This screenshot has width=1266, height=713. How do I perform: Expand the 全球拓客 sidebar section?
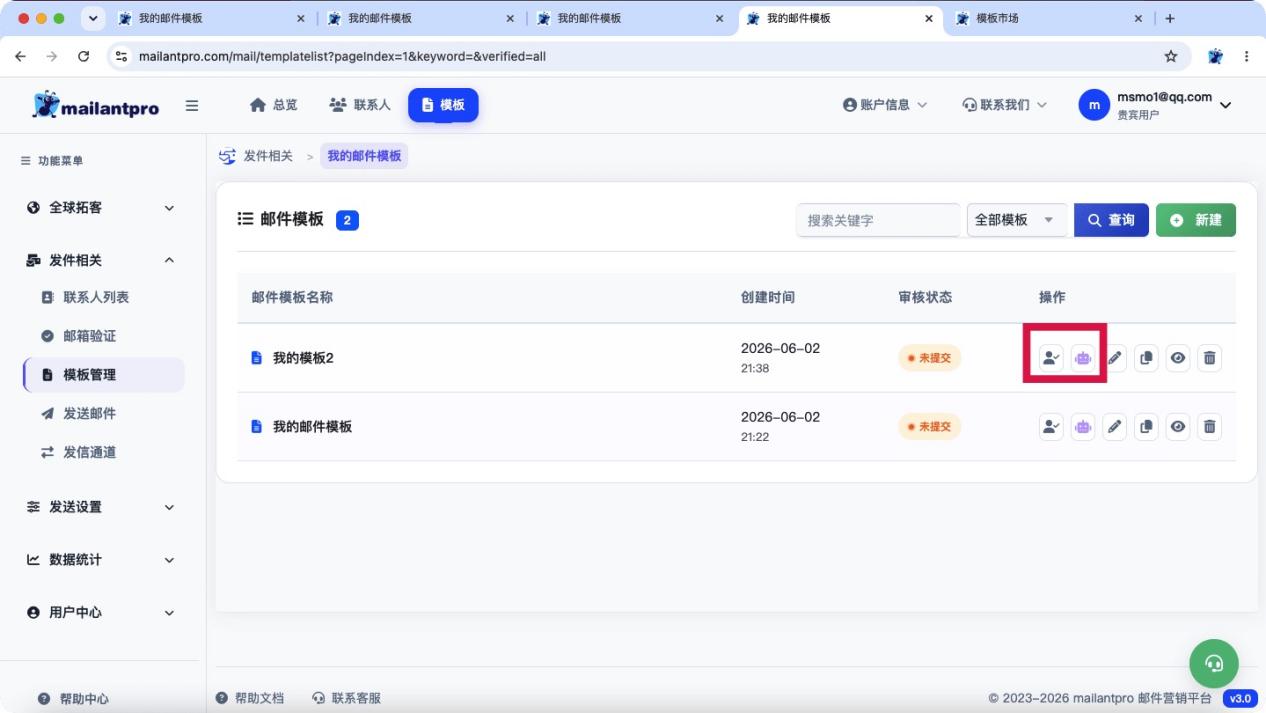tap(100, 208)
